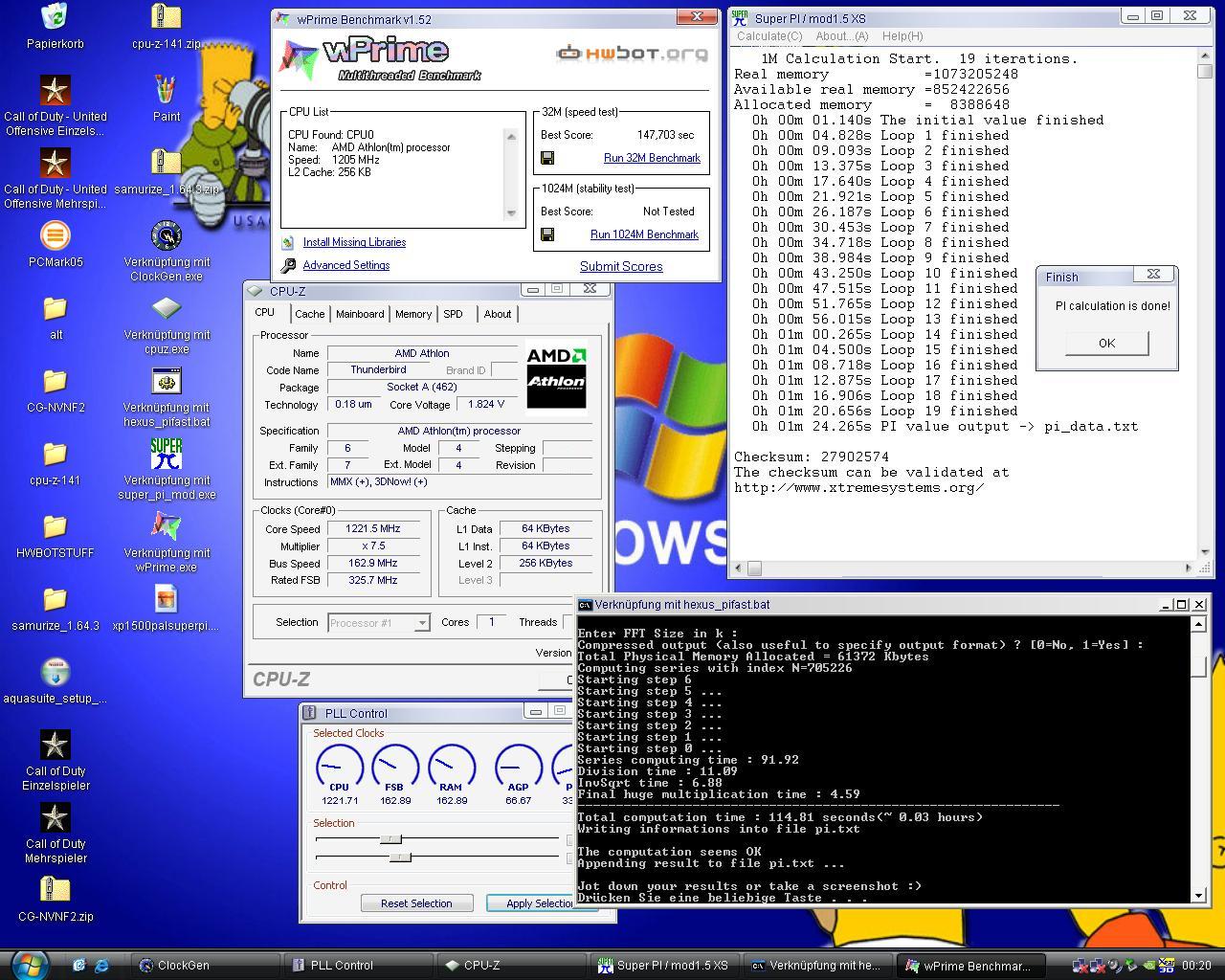The image size is (1225, 980).
Task: Click the CPU List scroll up arrow in wPrime
Action: pos(511,136)
